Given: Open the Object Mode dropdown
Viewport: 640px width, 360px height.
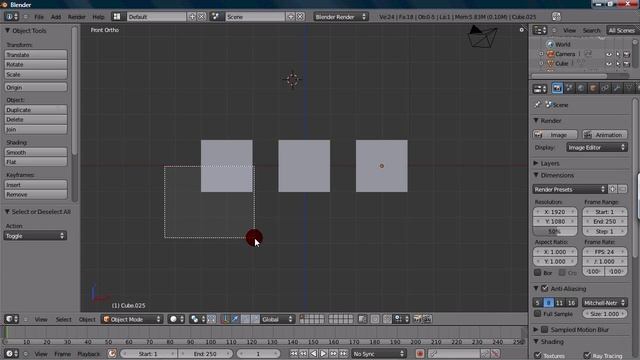Looking at the screenshot, I should (x=132, y=319).
